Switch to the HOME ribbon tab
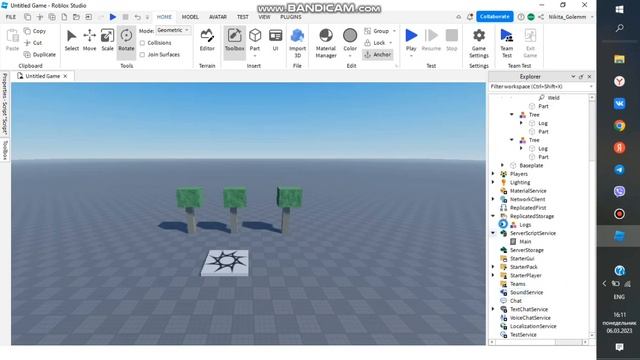Image resolution: width=640 pixels, height=360 pixels. [x=164, y=17]
